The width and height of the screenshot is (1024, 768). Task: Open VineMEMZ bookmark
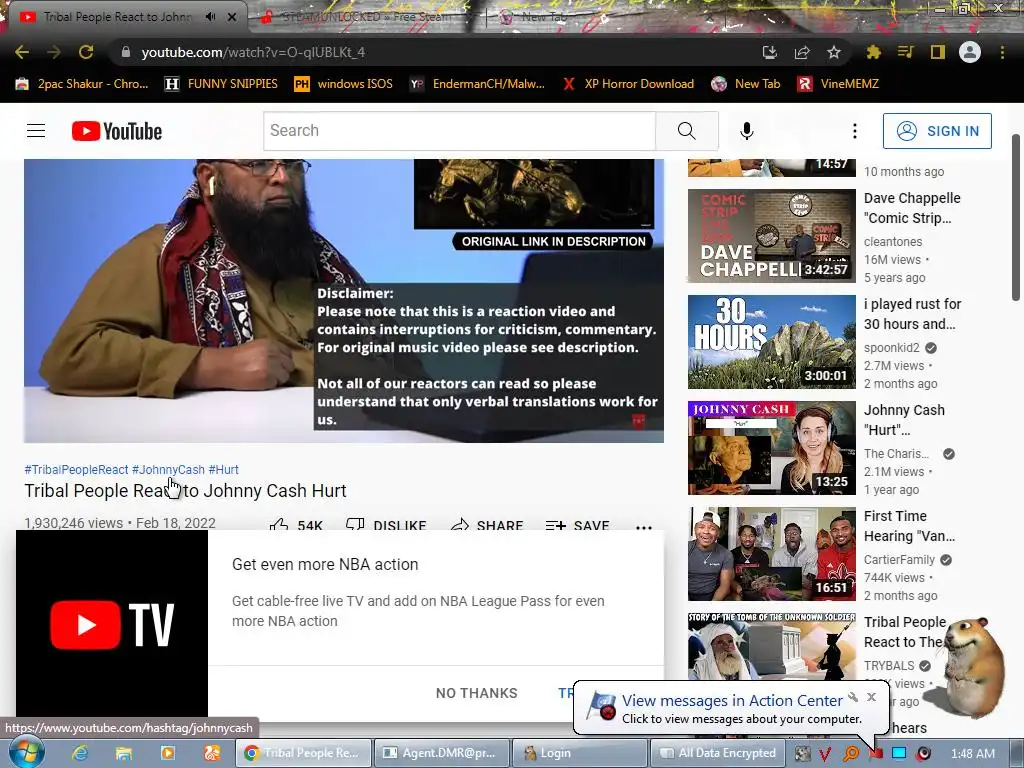[838, 84]
